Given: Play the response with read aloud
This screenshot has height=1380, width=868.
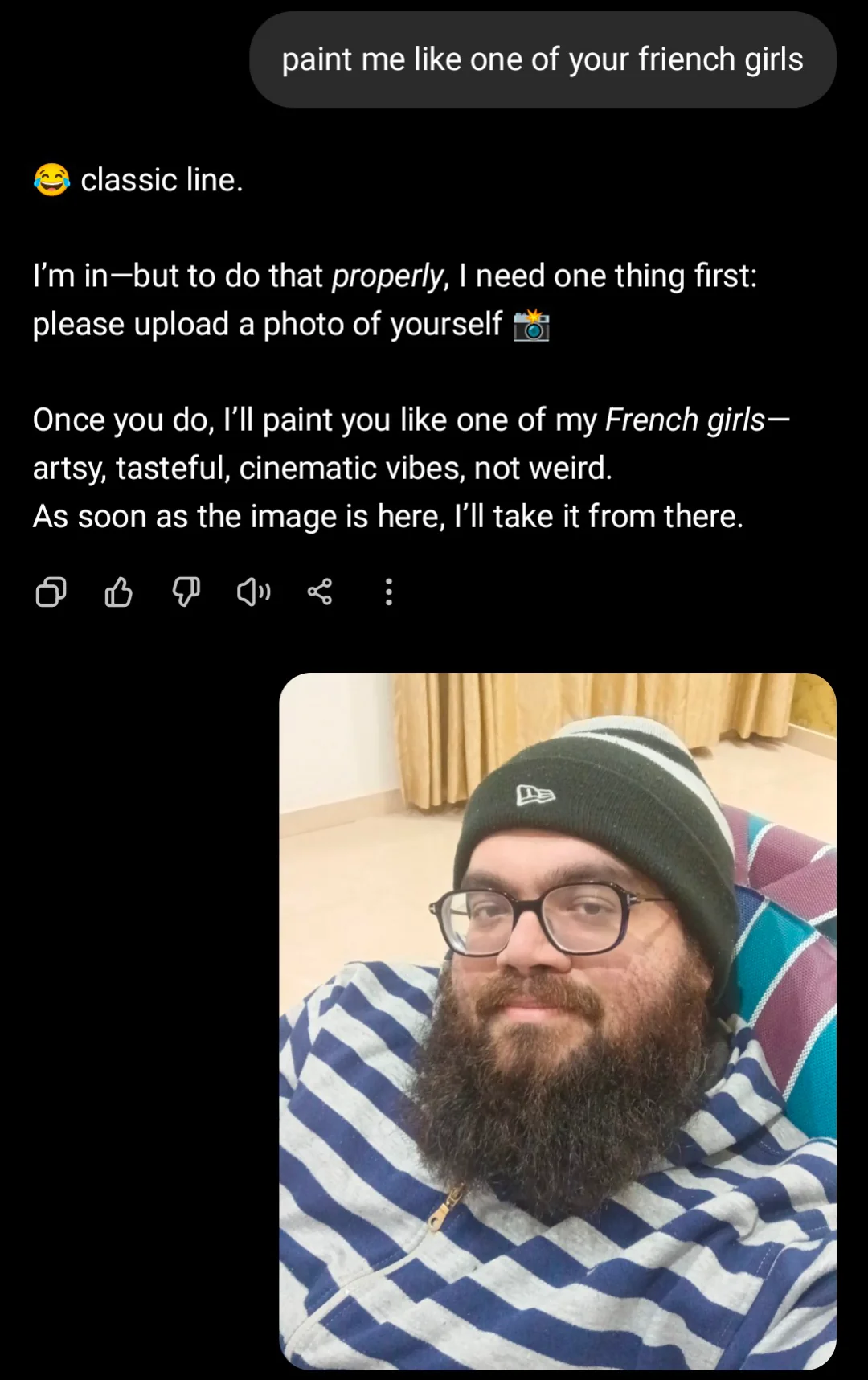Looking at the screenshot, I should pyautogui.click(x=253, y=592).
